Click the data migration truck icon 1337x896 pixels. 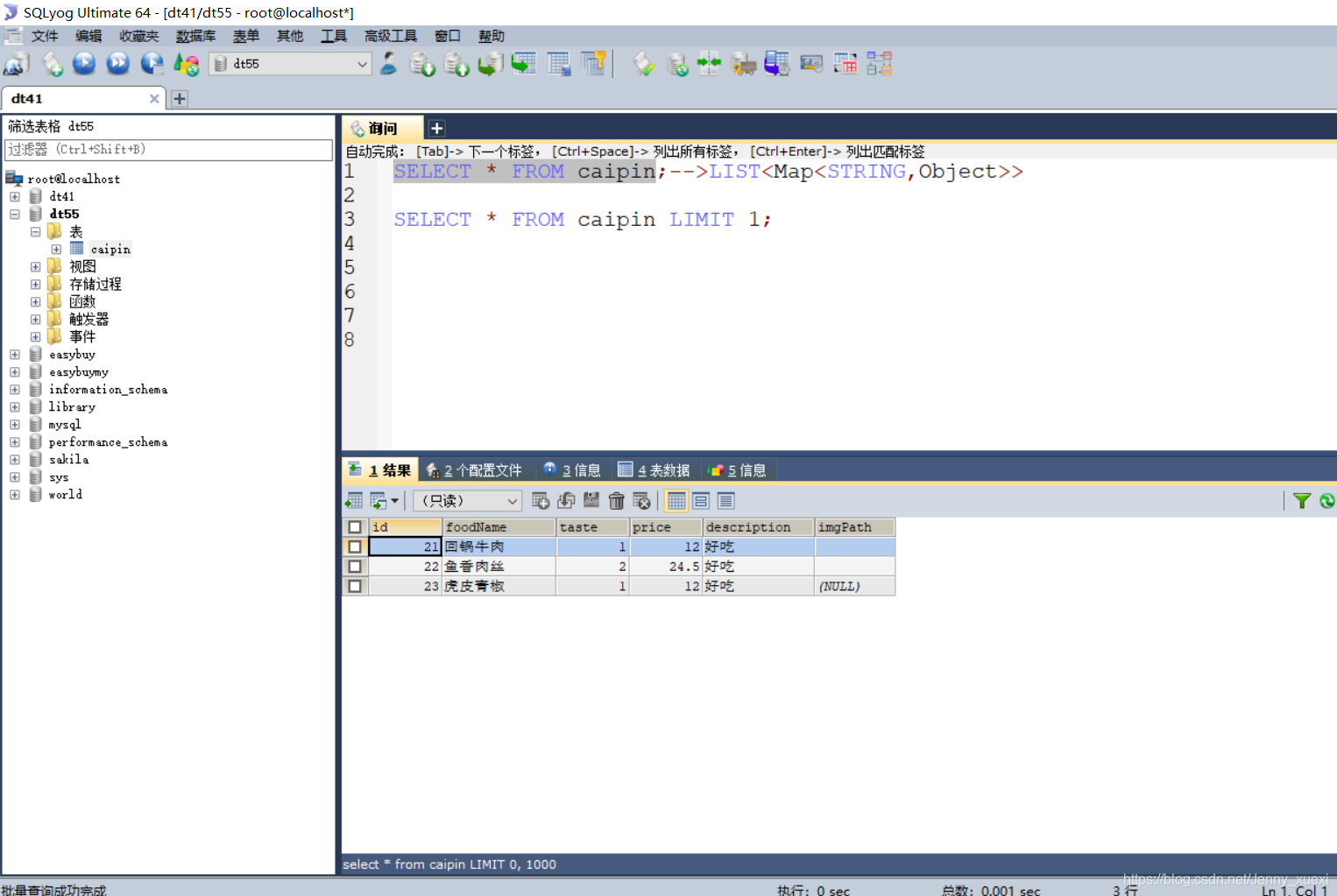click(x=744, y=64)
